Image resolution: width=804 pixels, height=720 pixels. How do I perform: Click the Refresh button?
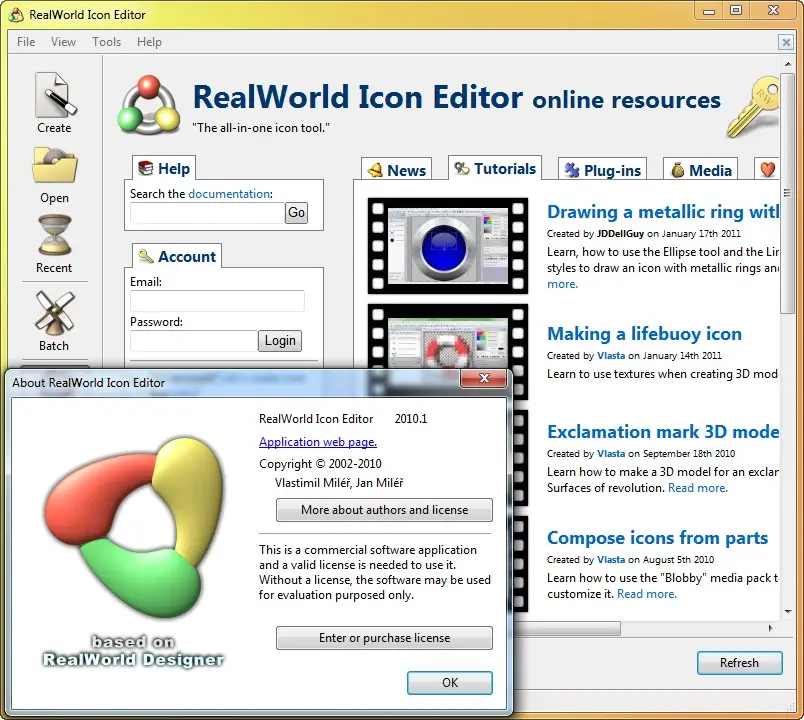tap(739, 663)
